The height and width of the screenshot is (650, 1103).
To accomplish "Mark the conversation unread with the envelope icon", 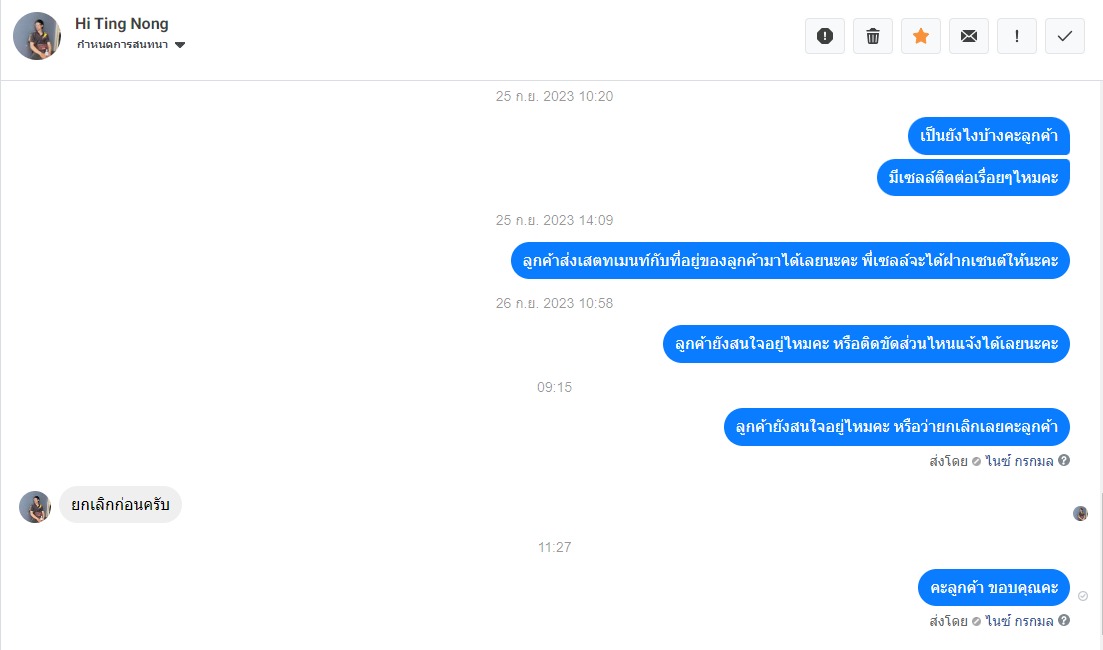I will 969,36.
